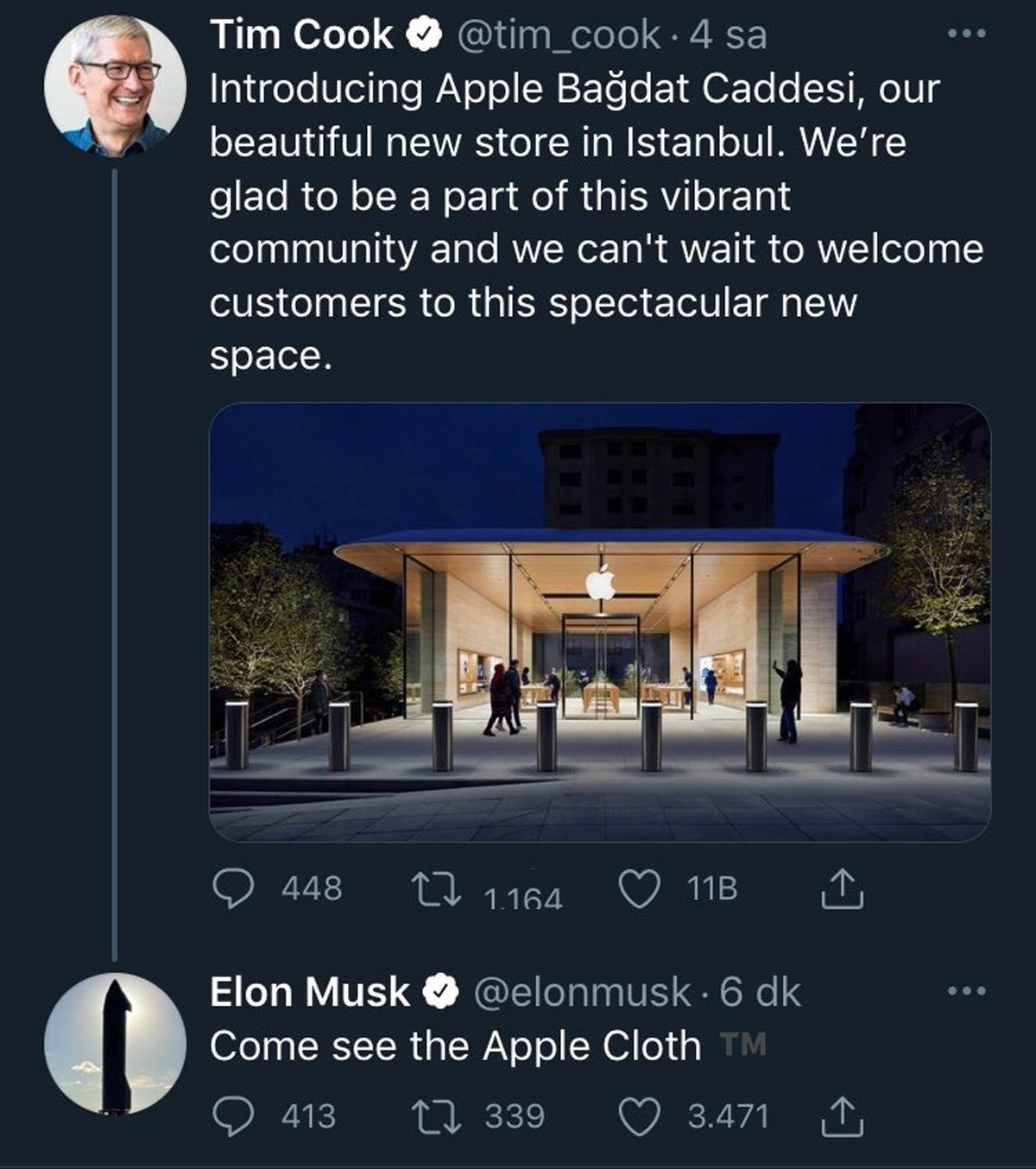Screen dimensions: 1036x1169
Task: Retweet Tim Cook's store announcement
Action: pyautogui.click(x=437, y=889)
